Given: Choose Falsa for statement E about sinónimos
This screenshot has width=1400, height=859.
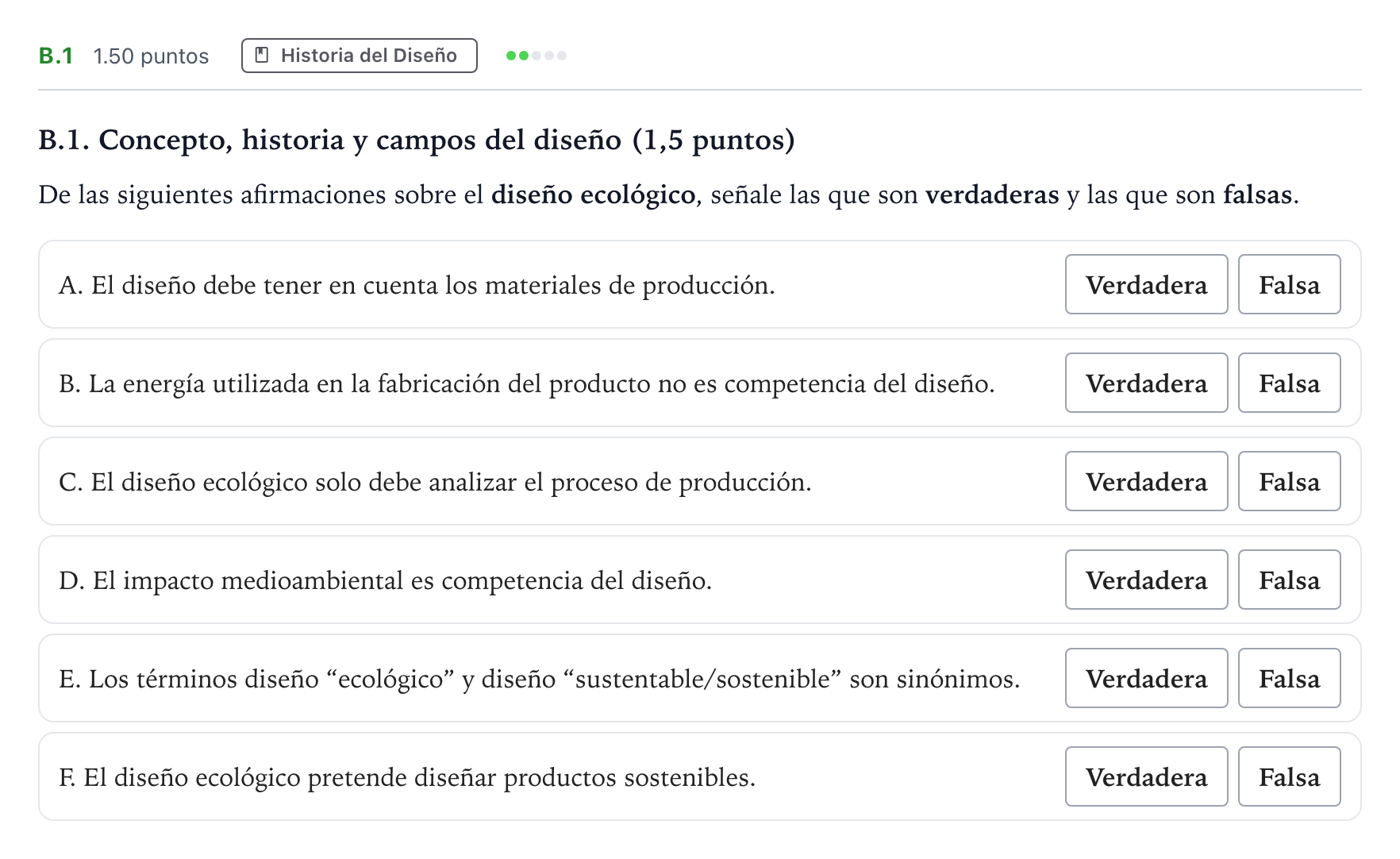Looking at the screenshot, I should point(1289,678).
